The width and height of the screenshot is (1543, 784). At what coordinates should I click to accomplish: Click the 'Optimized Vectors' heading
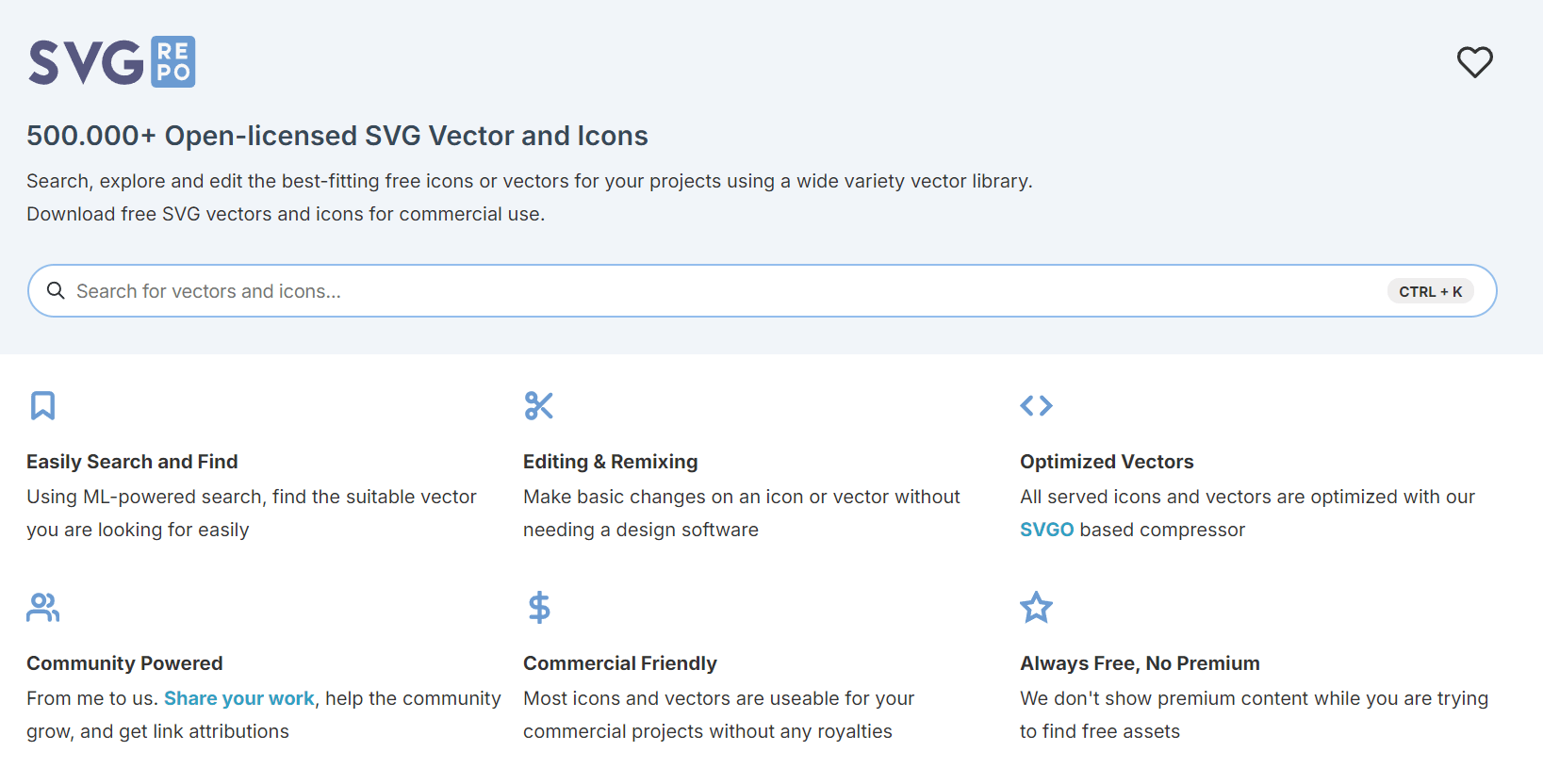[1107, 462]
